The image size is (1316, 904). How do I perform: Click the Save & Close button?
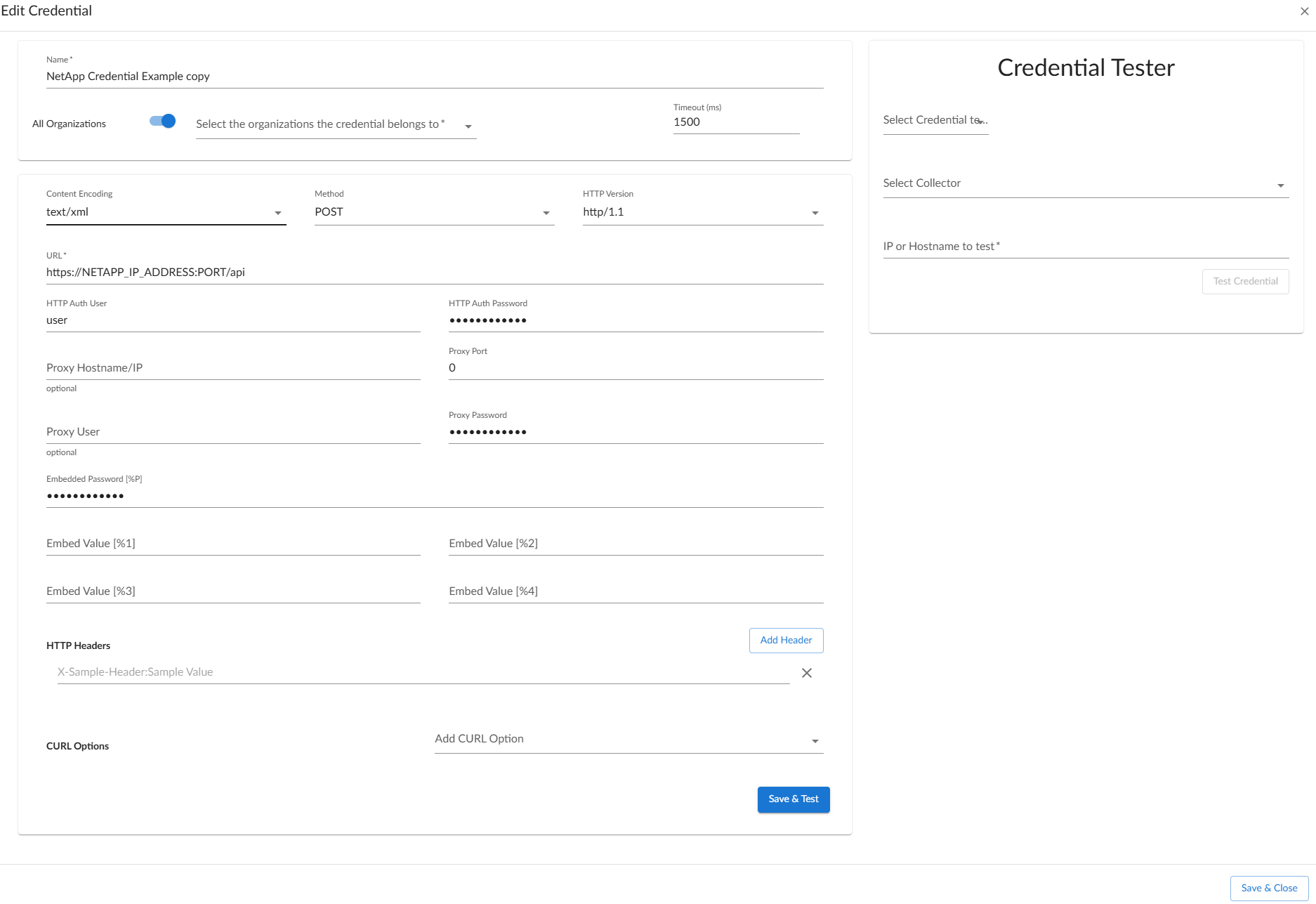[1269, 889]
